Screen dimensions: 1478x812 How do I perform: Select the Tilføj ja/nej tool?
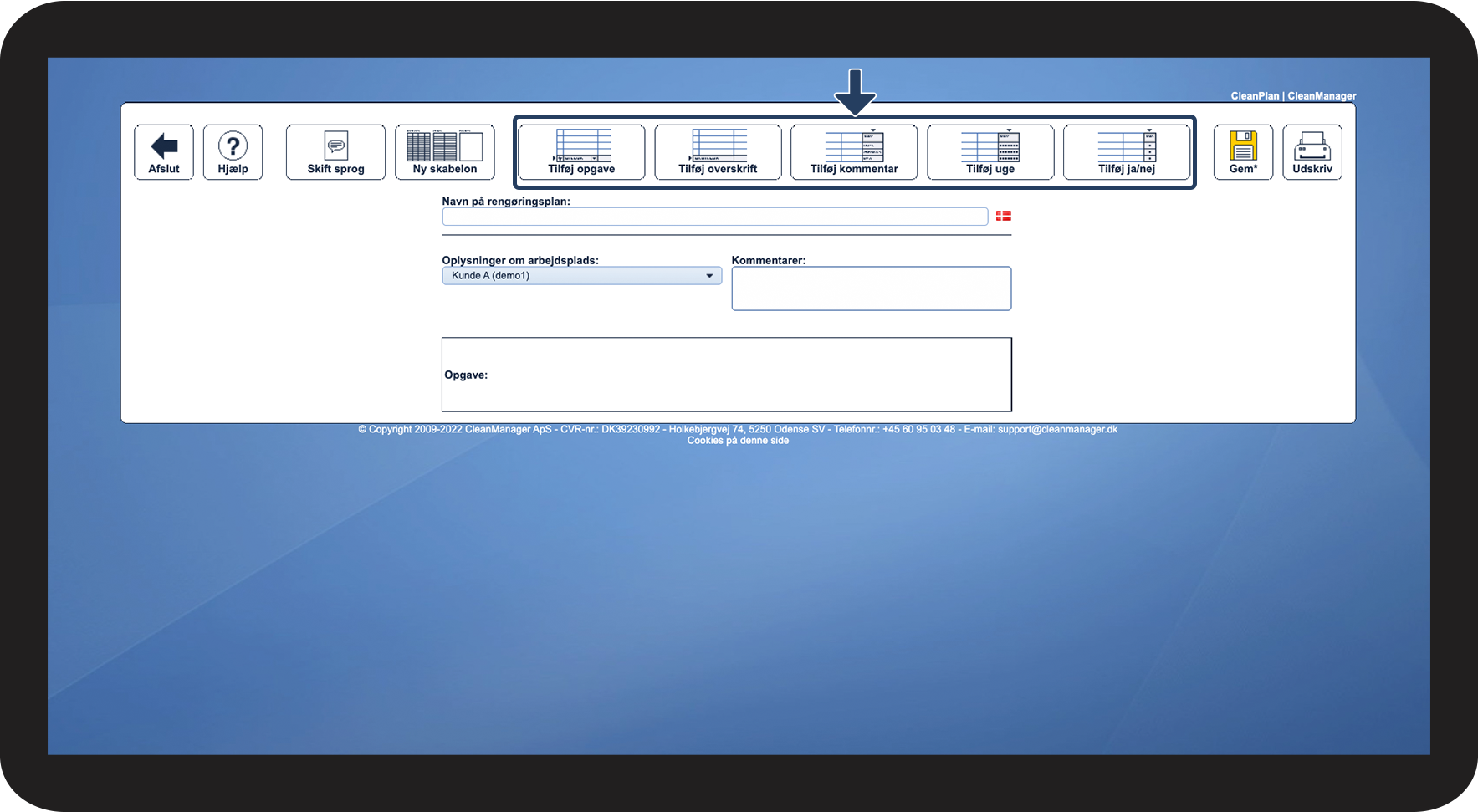click(1127, 152)
